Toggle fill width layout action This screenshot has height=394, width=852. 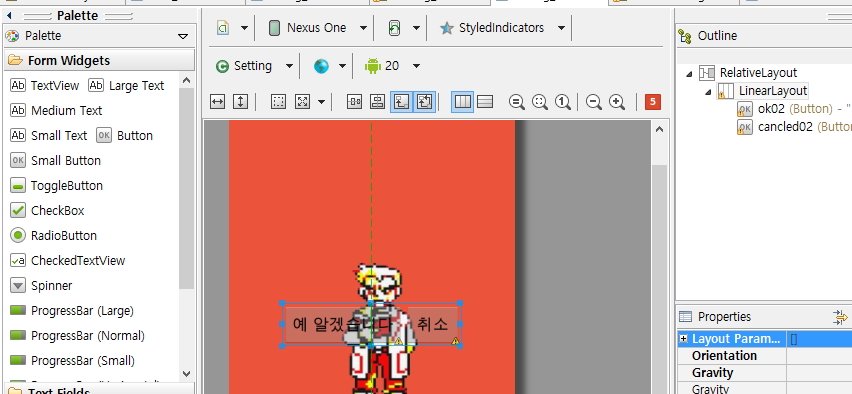click(x=217, y=102)
